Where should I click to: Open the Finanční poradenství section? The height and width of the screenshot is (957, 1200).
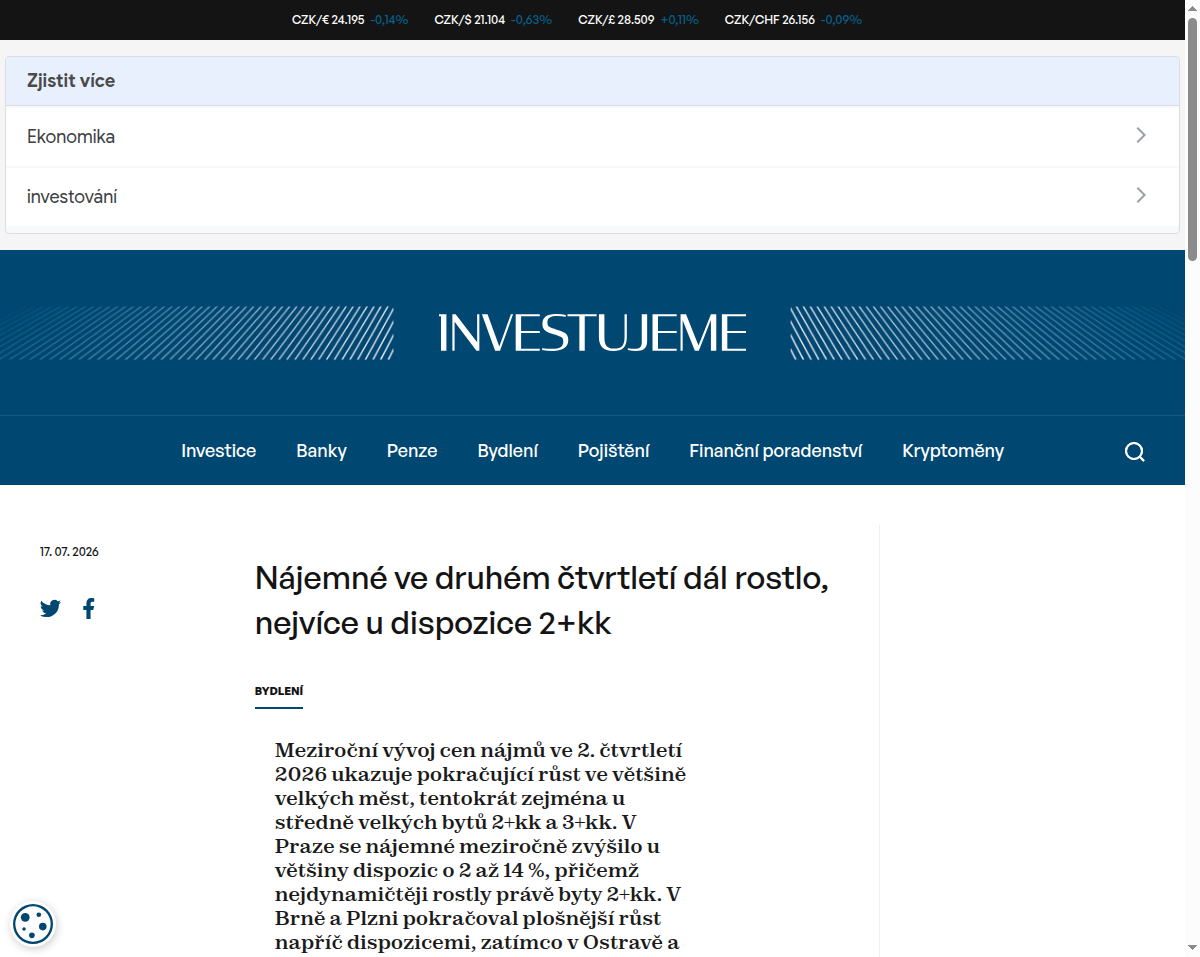pyautogui.click(x=776, y=451)
